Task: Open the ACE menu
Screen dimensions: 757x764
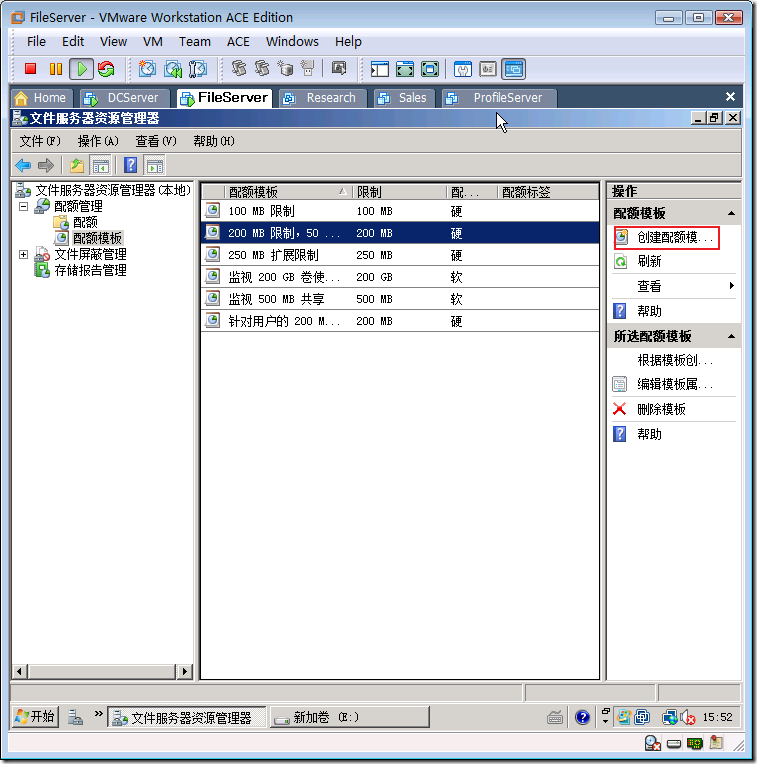Action: (238, 41)
